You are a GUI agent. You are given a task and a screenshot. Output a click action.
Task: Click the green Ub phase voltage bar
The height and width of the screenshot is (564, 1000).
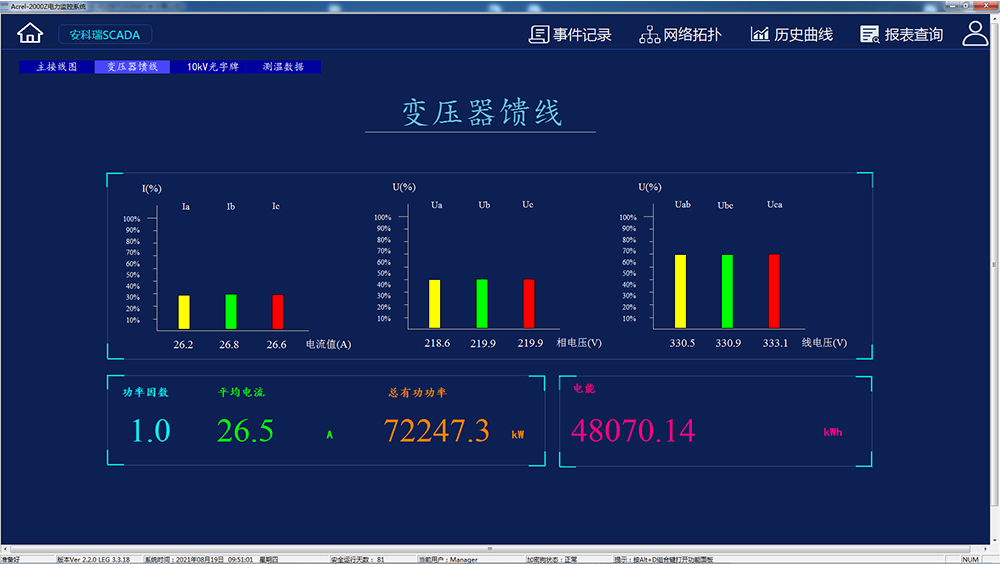(482, 303)
